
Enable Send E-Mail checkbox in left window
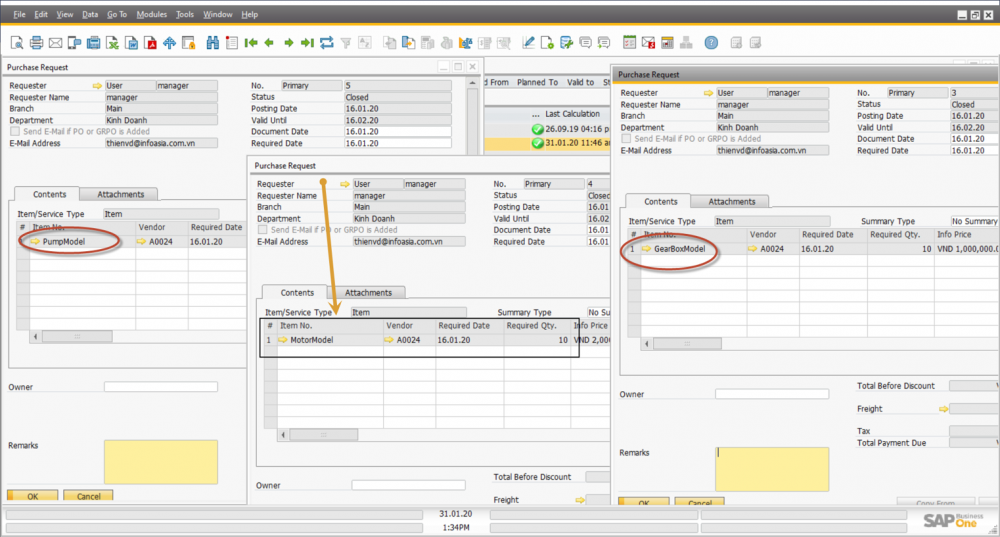14,131
